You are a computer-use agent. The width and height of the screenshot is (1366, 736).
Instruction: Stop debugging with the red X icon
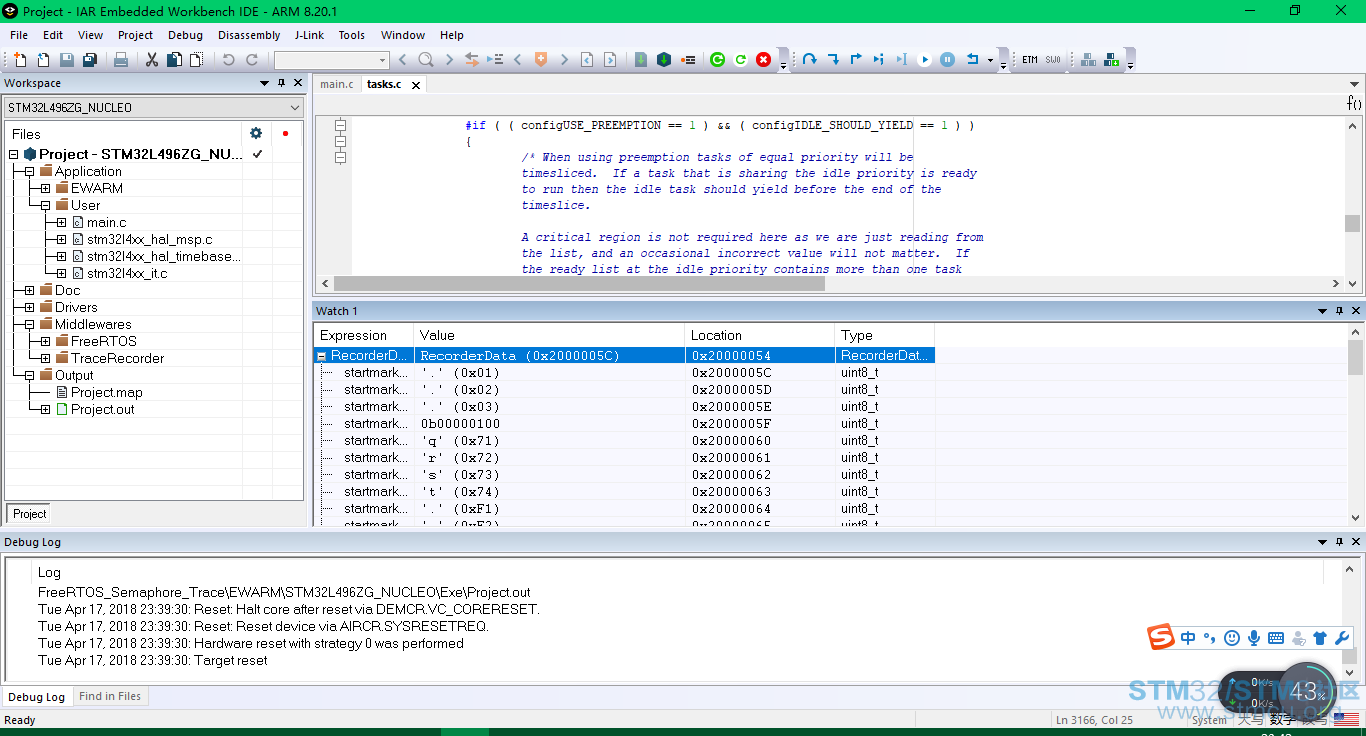pos(764,60)
